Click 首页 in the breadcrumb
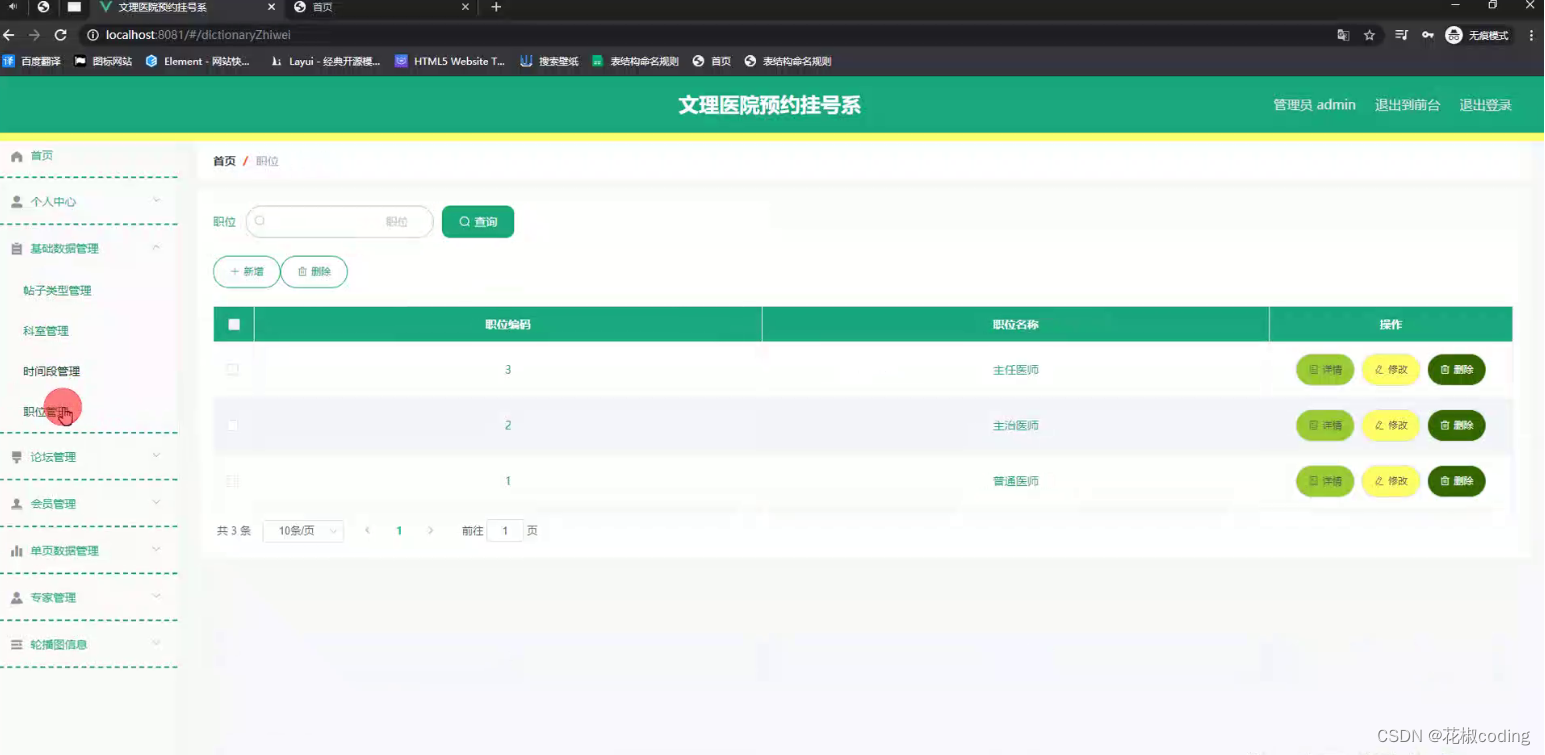This screenshot has height=755, width=1545. pyautogui.click(x=224, y=161)
